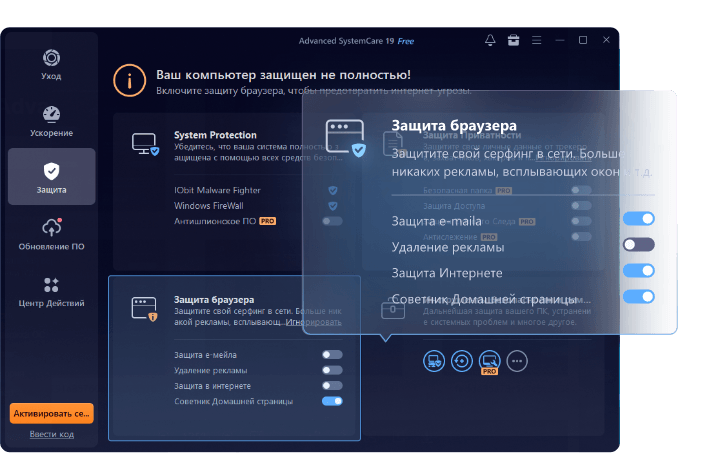
Task: Click the PRO monitor wrench round tool icon
Action: 490,362
